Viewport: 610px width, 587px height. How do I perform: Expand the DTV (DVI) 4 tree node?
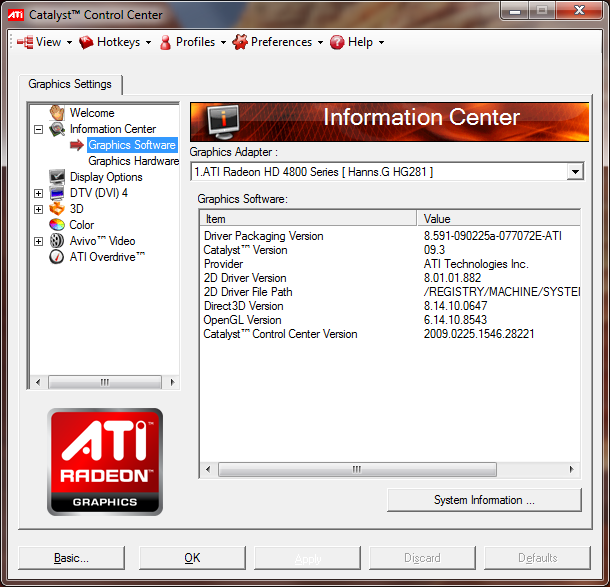pyautogui.click(x=38, y=193)
